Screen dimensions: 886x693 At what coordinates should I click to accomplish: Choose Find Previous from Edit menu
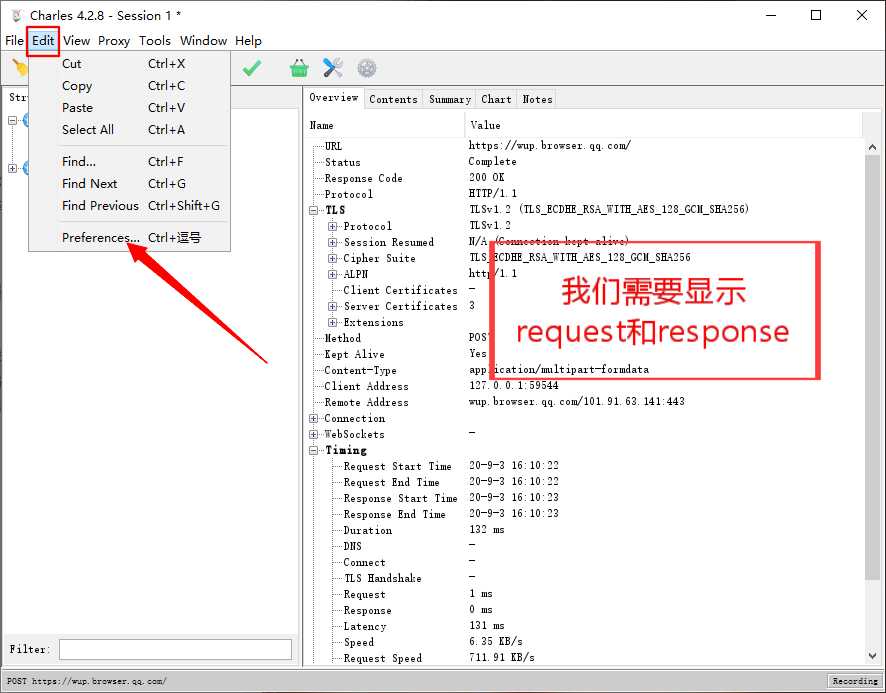tap(129, 206)
